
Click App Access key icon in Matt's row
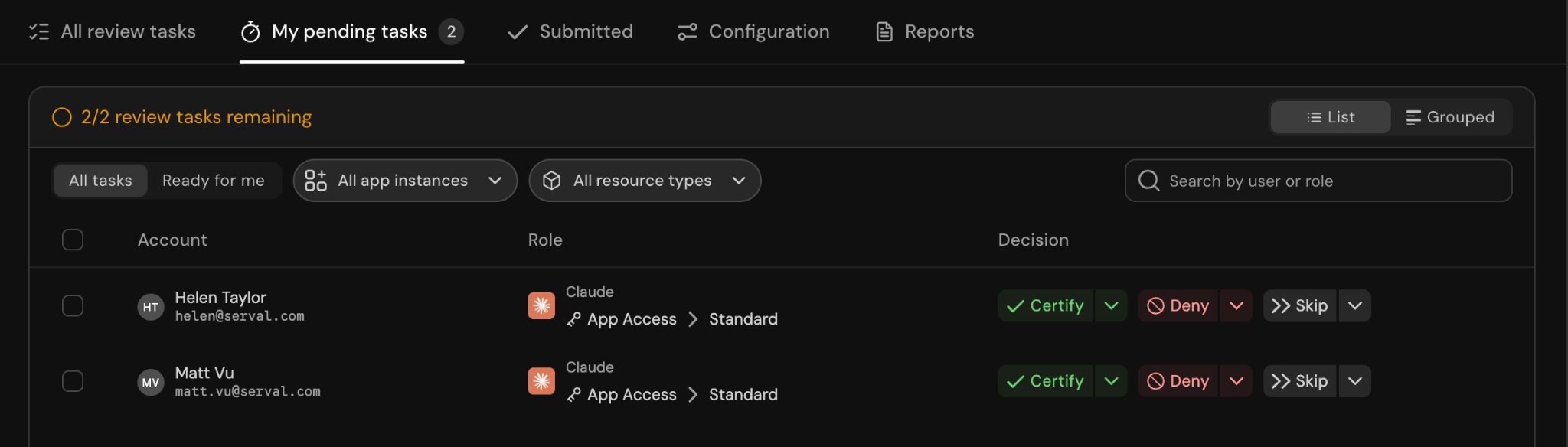tap(573, 395)
